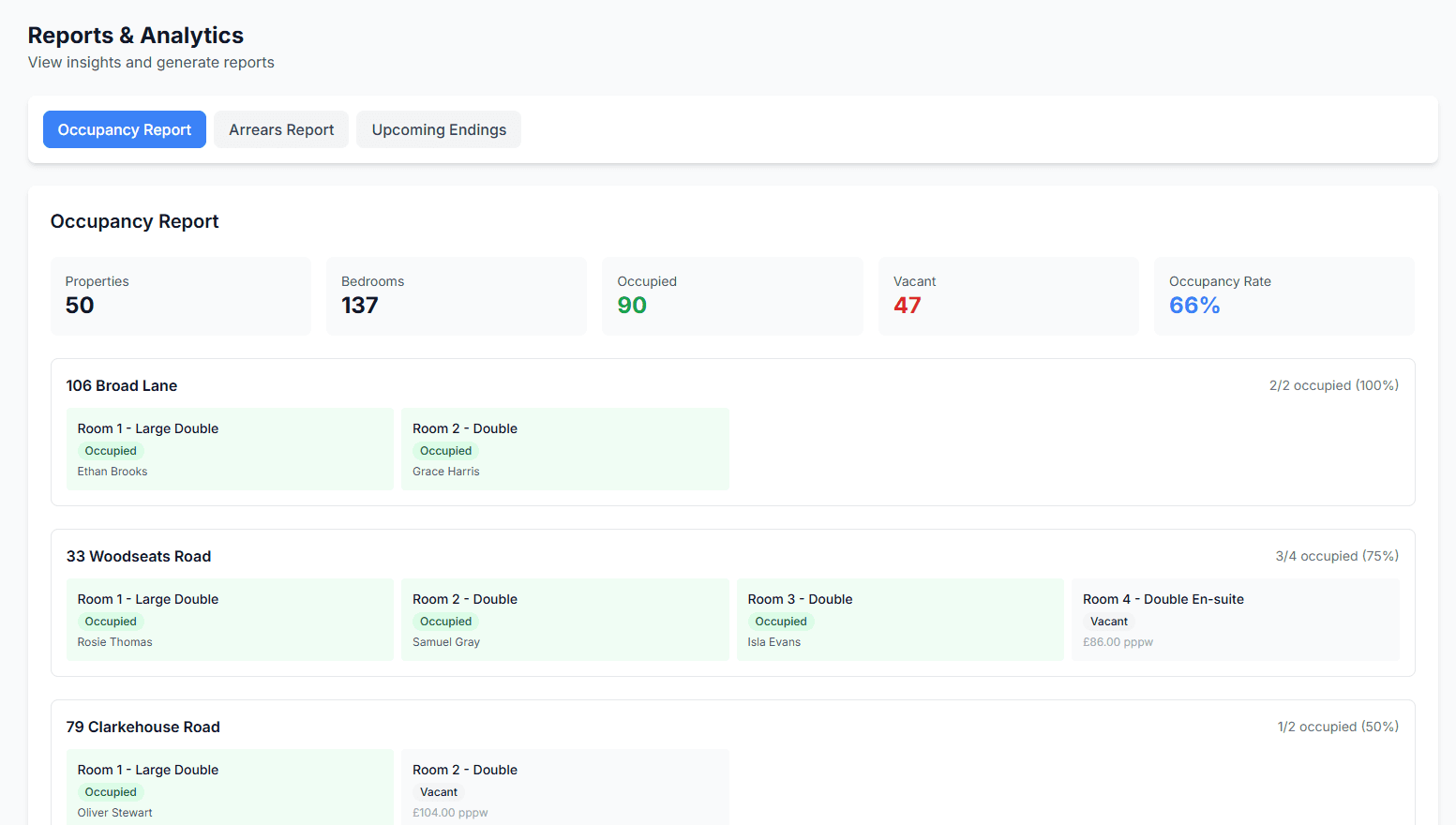Click Samuel Gray's Room 2 Double card
The width and height of the screenshot is (1456, 825).
(x=565, y=620)
